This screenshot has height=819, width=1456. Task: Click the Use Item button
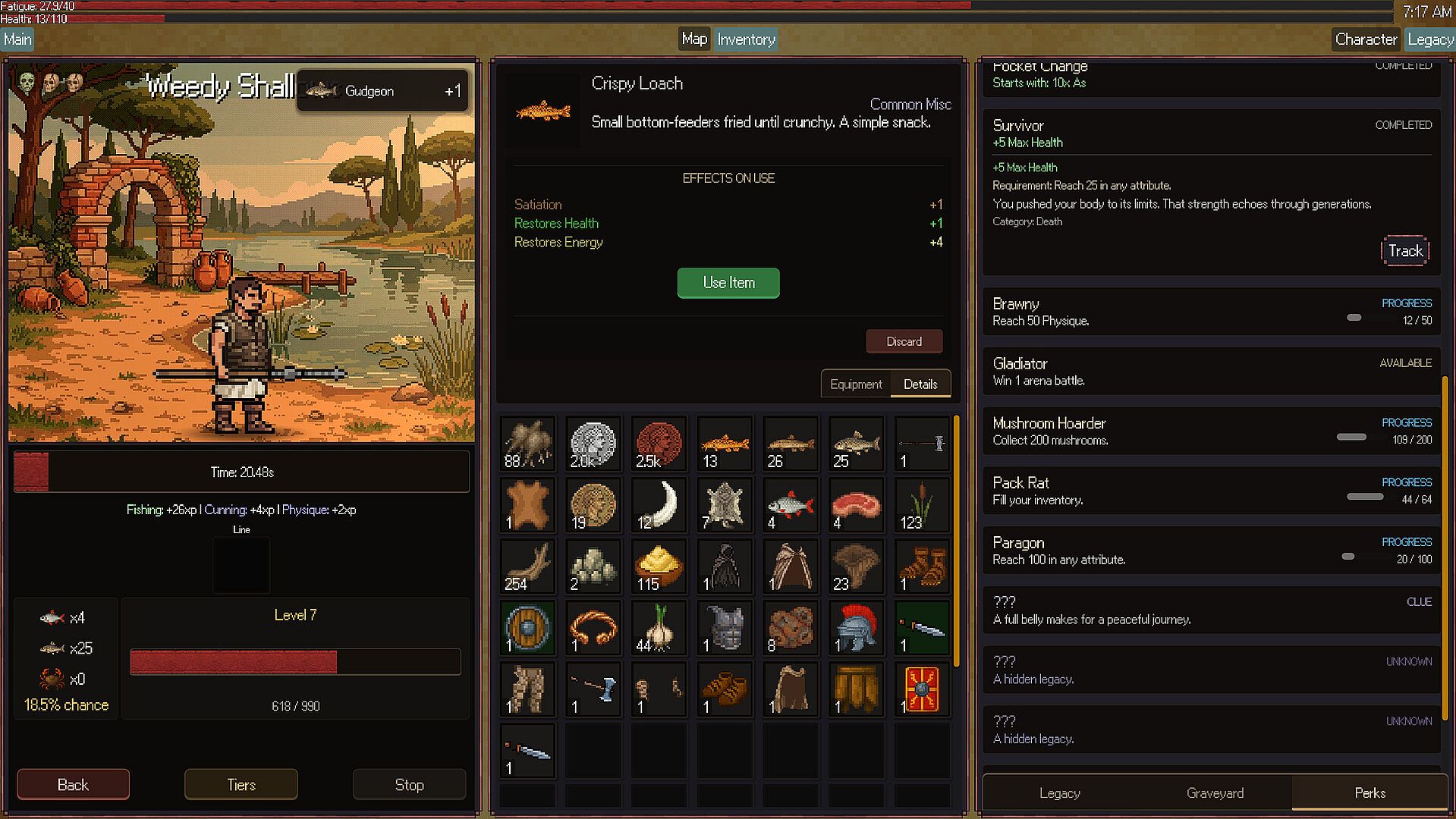click(728, 283)
